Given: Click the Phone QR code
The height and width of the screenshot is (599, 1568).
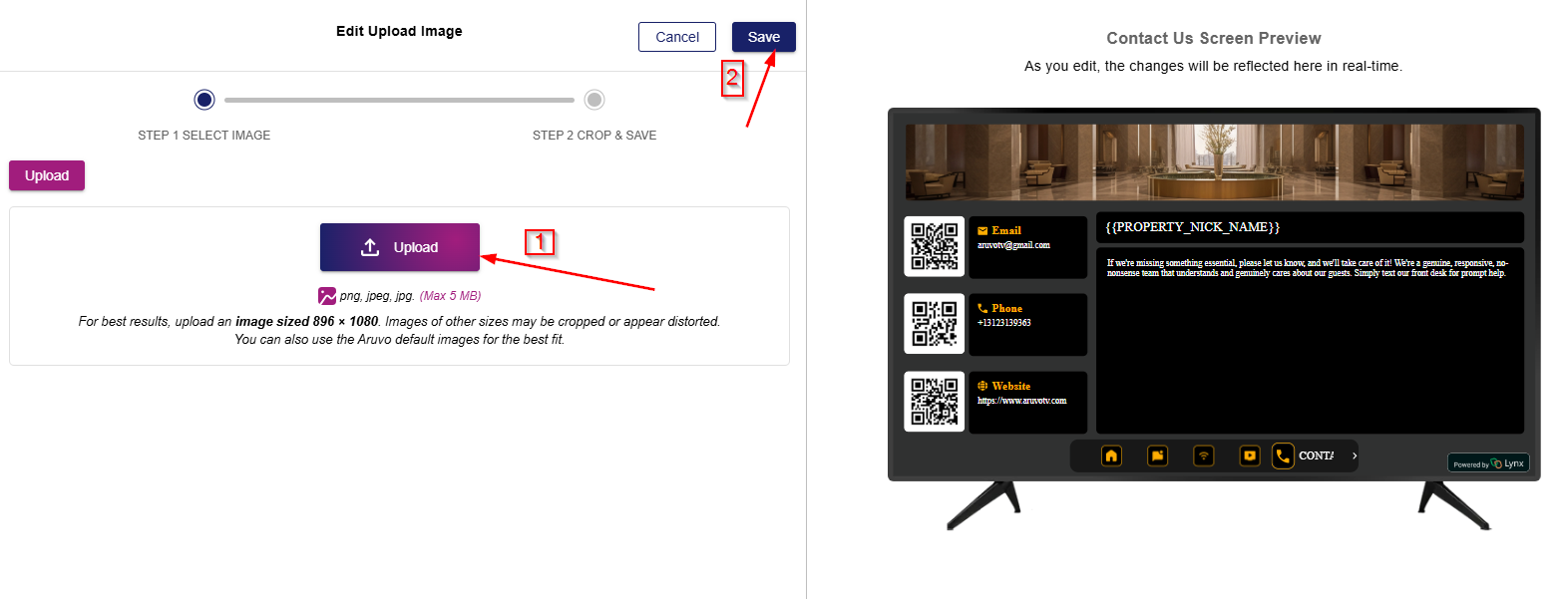Looking at the screenshot, I should coord(935,324).
